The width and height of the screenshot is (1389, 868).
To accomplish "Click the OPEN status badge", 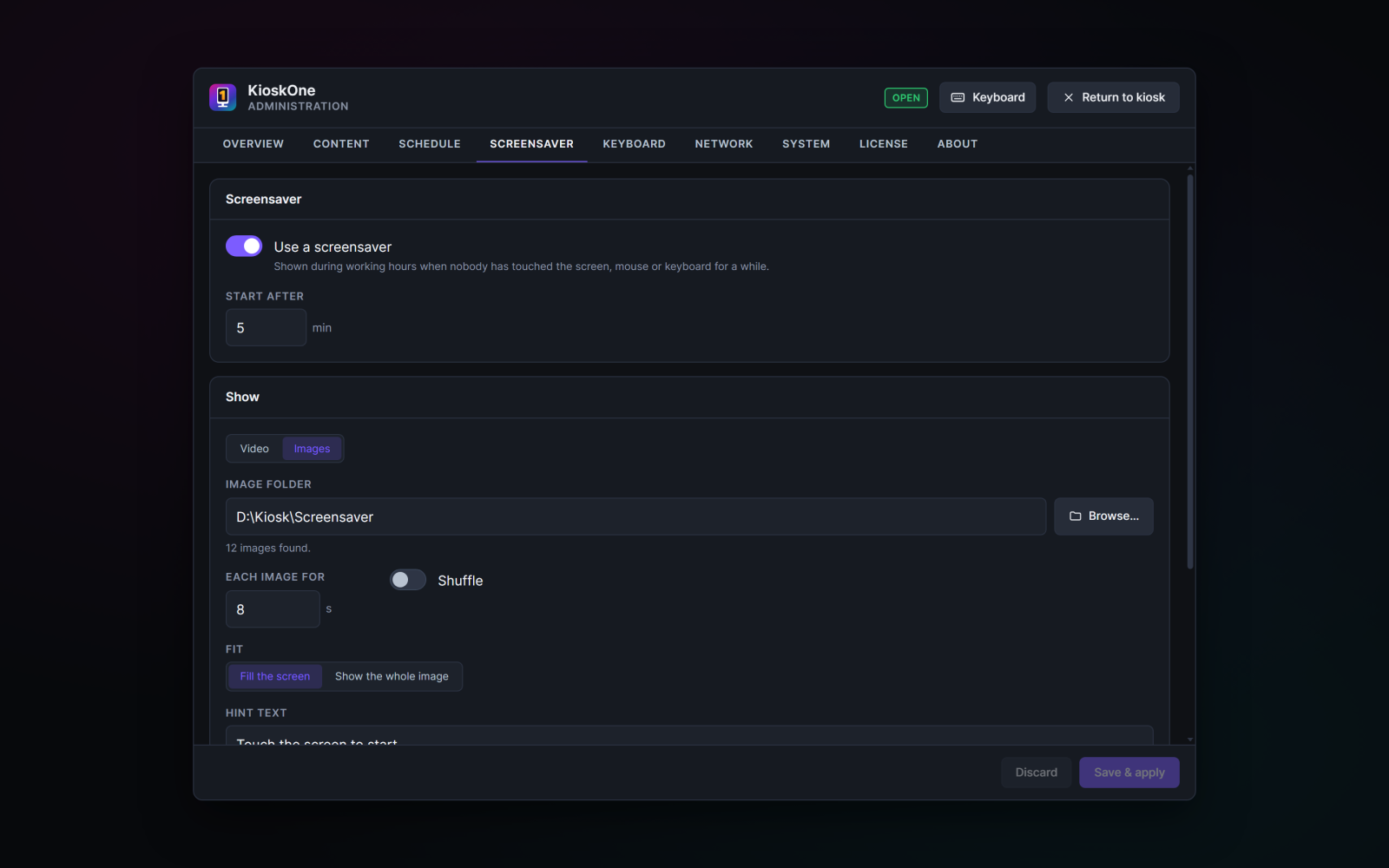I will click(x=905, y=98).
